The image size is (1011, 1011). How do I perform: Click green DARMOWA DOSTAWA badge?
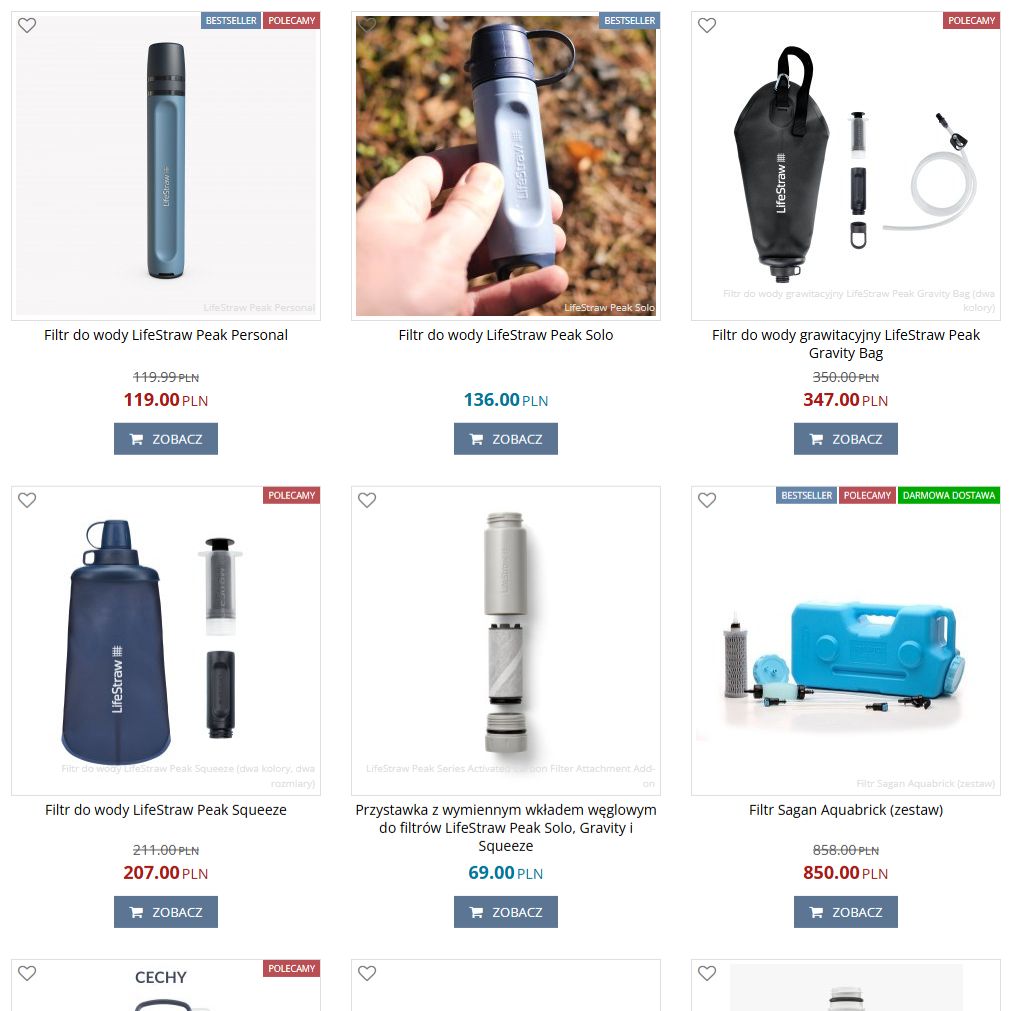click(948, 495)
